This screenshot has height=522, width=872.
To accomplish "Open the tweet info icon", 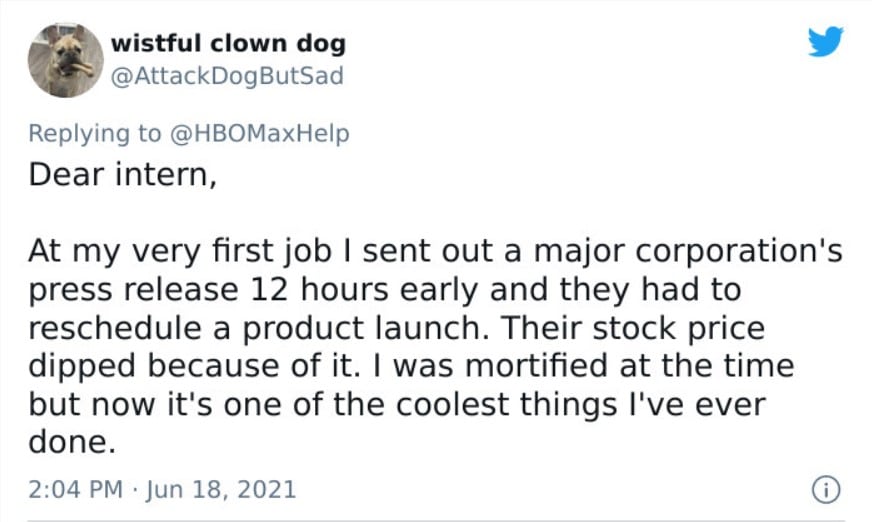I will click(826, 489).
